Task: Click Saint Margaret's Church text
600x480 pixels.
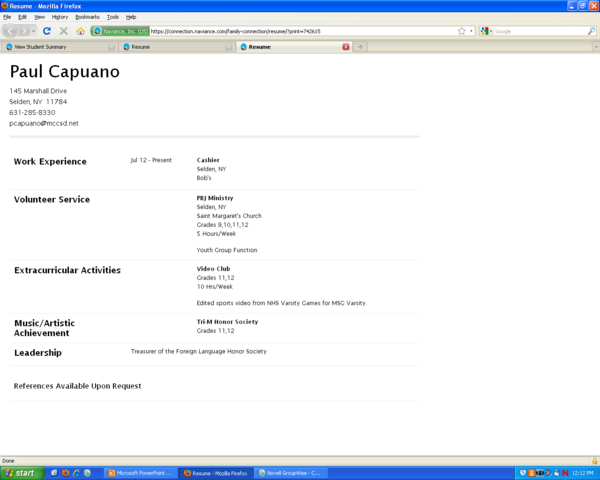Action: click(229, 216)
